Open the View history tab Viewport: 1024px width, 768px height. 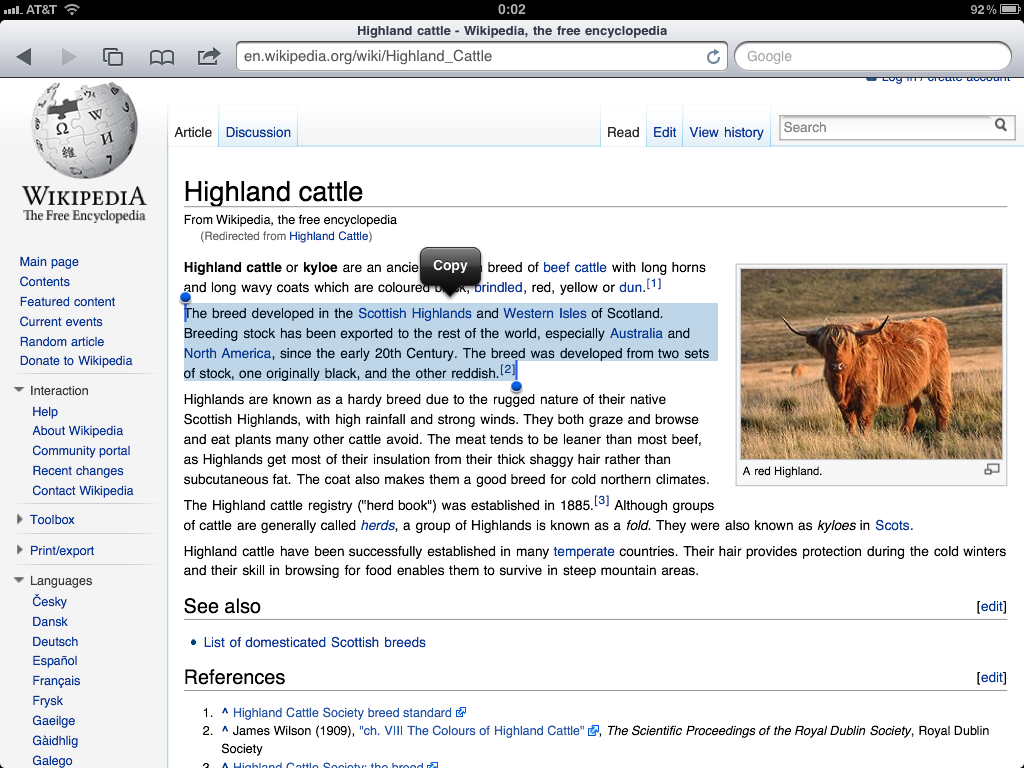[x=726, y=132]
